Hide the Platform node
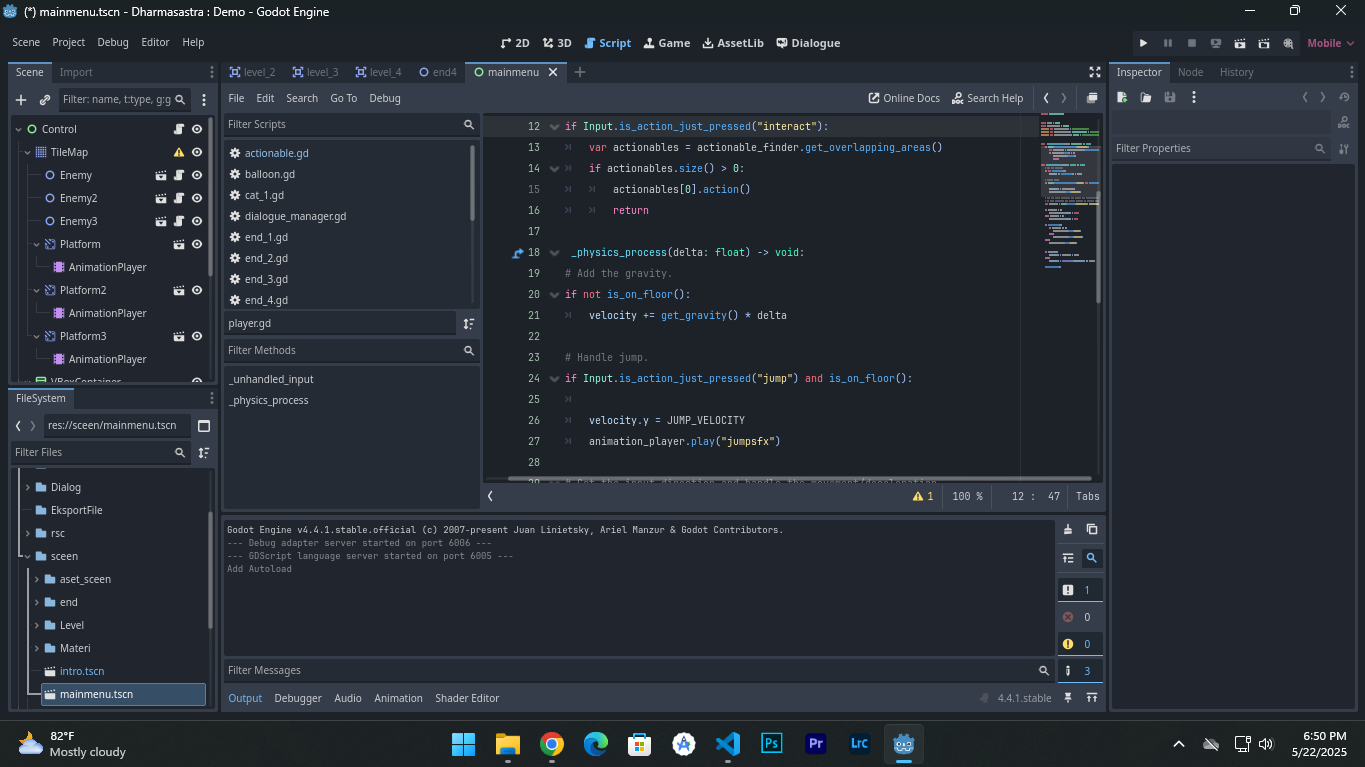Screen dimensions: 1365x767 click(197, 244)
